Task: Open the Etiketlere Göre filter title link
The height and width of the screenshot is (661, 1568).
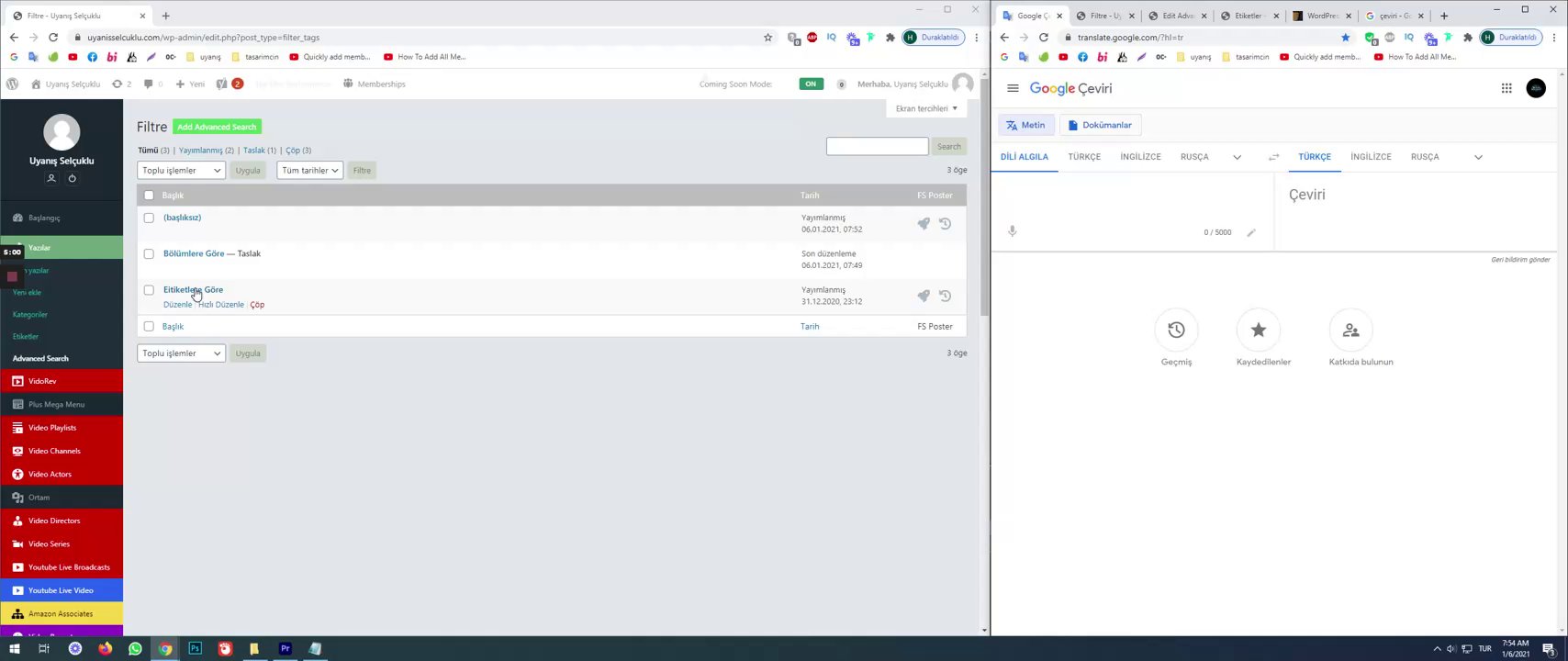Action: (193, 290)
